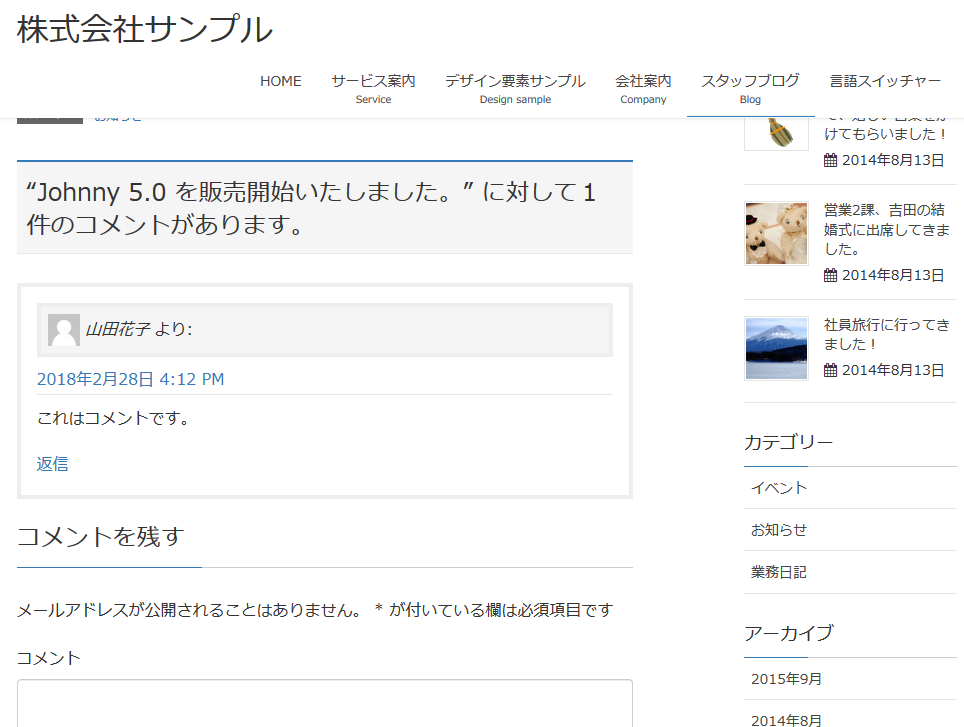Screen dimensions: 964x727
Task: Open the teddy bear wedding thumbnail
Action: pyautogui.click(x=776, y=233)
